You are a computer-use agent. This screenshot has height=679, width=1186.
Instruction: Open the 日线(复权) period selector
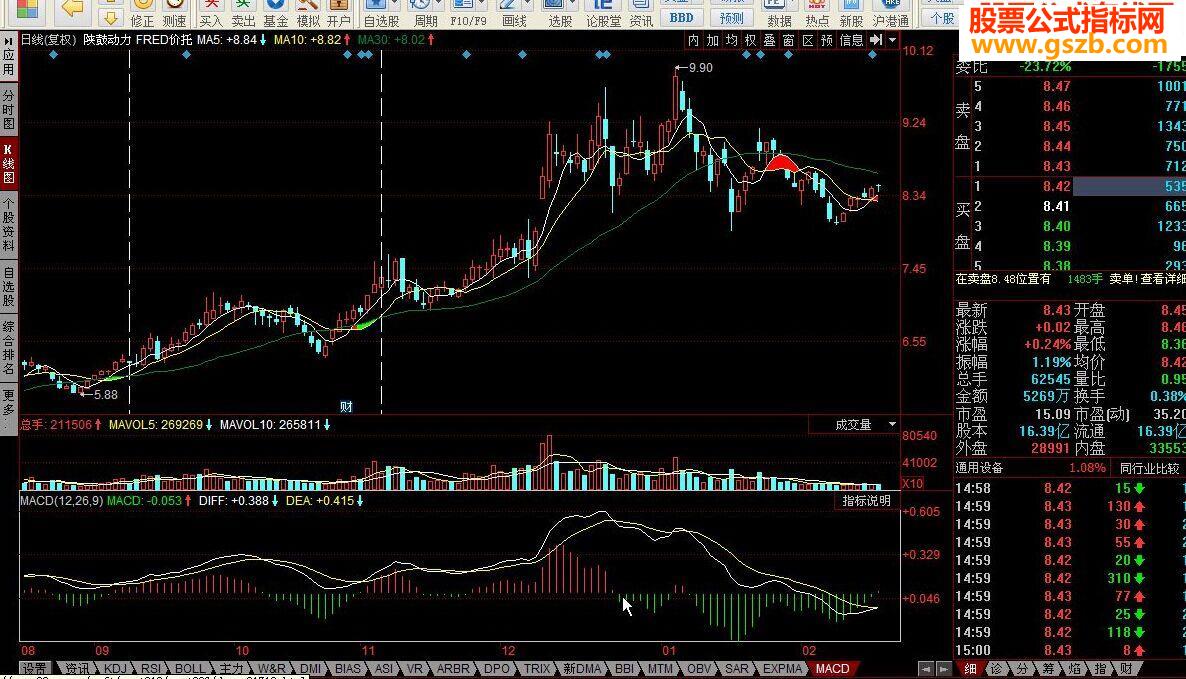[49, 39]
